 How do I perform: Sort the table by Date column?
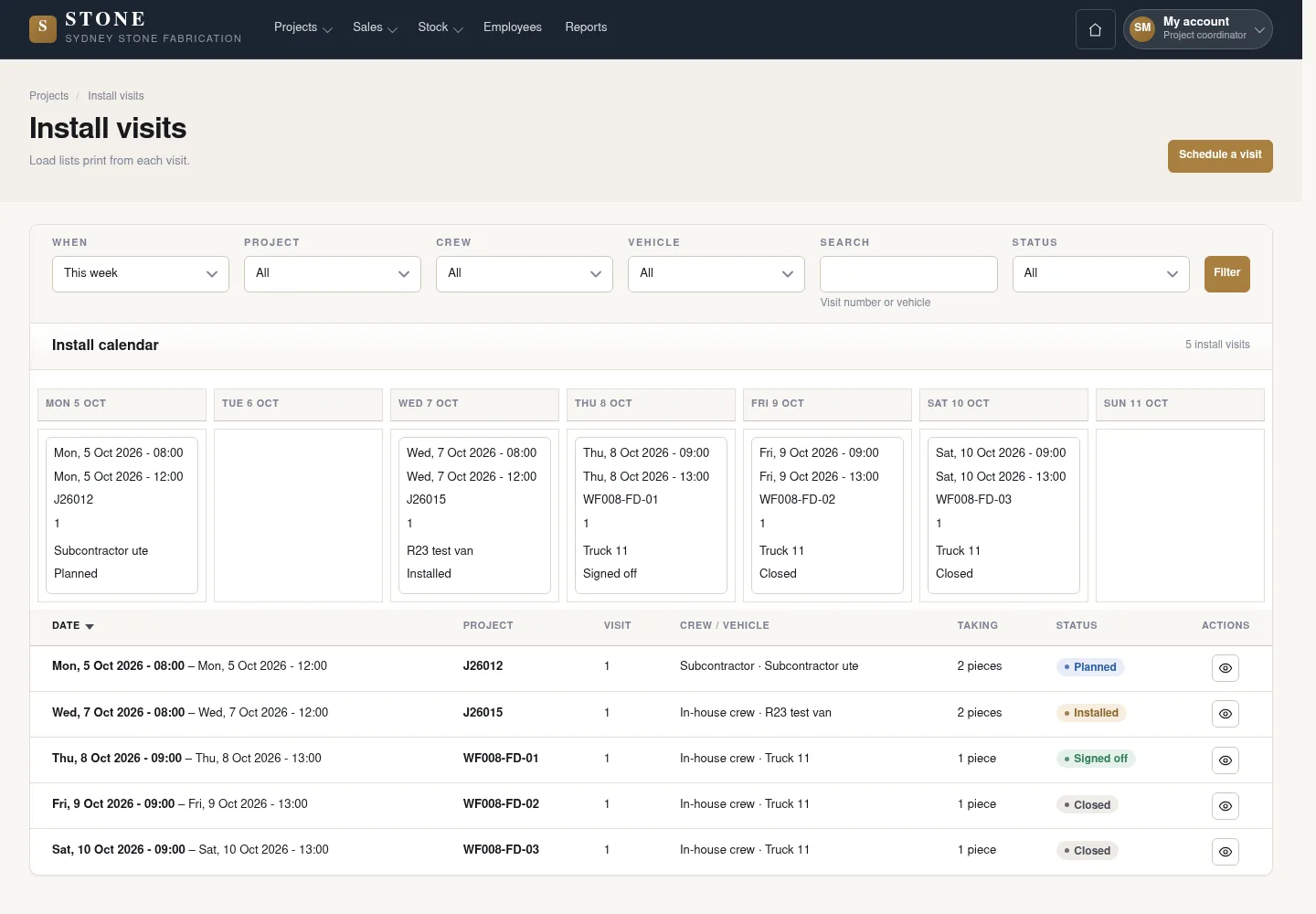(73, 626)
